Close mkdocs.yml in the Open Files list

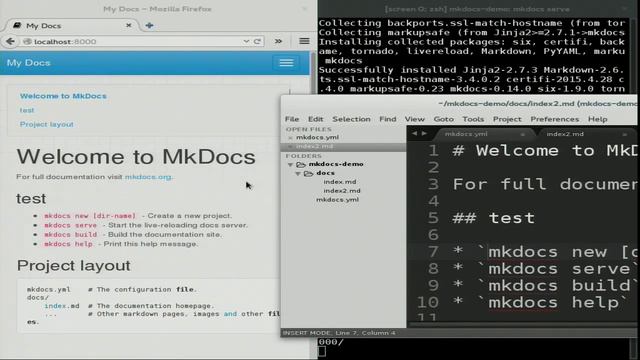pyautogui.click(x=290, y=138)
